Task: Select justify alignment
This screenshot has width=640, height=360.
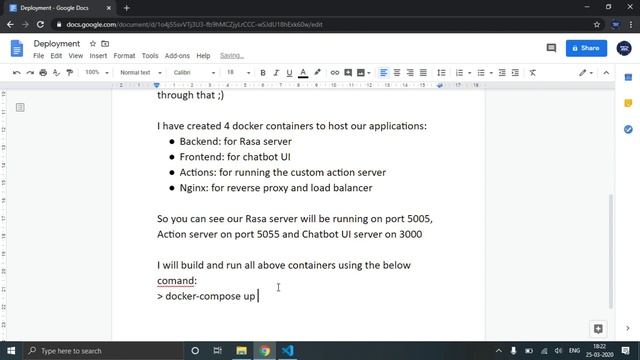Action: (x=423, y=73)
